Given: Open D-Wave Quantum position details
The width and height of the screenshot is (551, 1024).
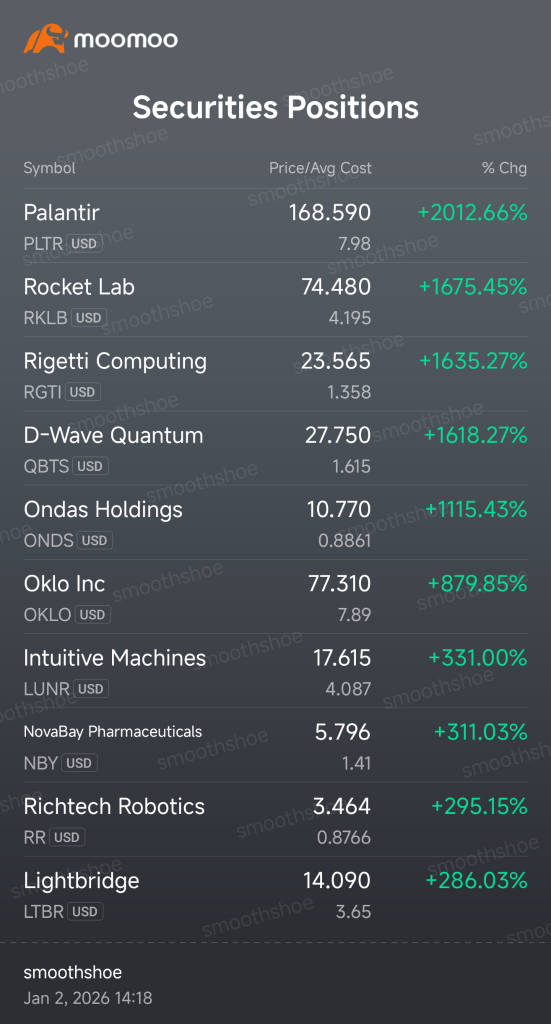Looking at the screenshot, I should (x=275, y=449).
